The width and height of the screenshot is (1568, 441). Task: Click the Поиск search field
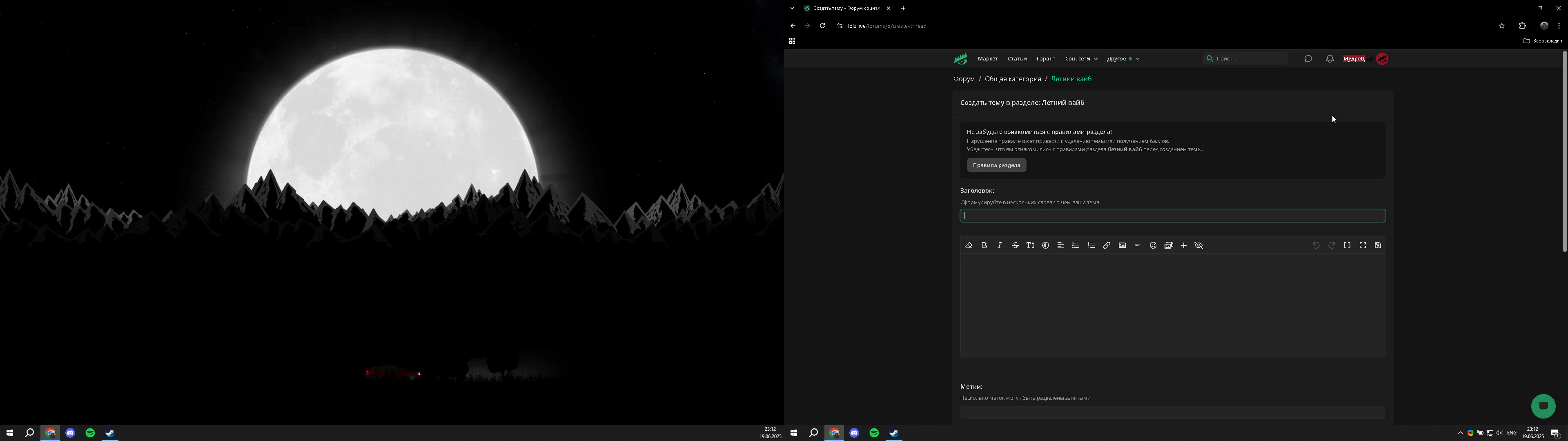click(1245, 58)
